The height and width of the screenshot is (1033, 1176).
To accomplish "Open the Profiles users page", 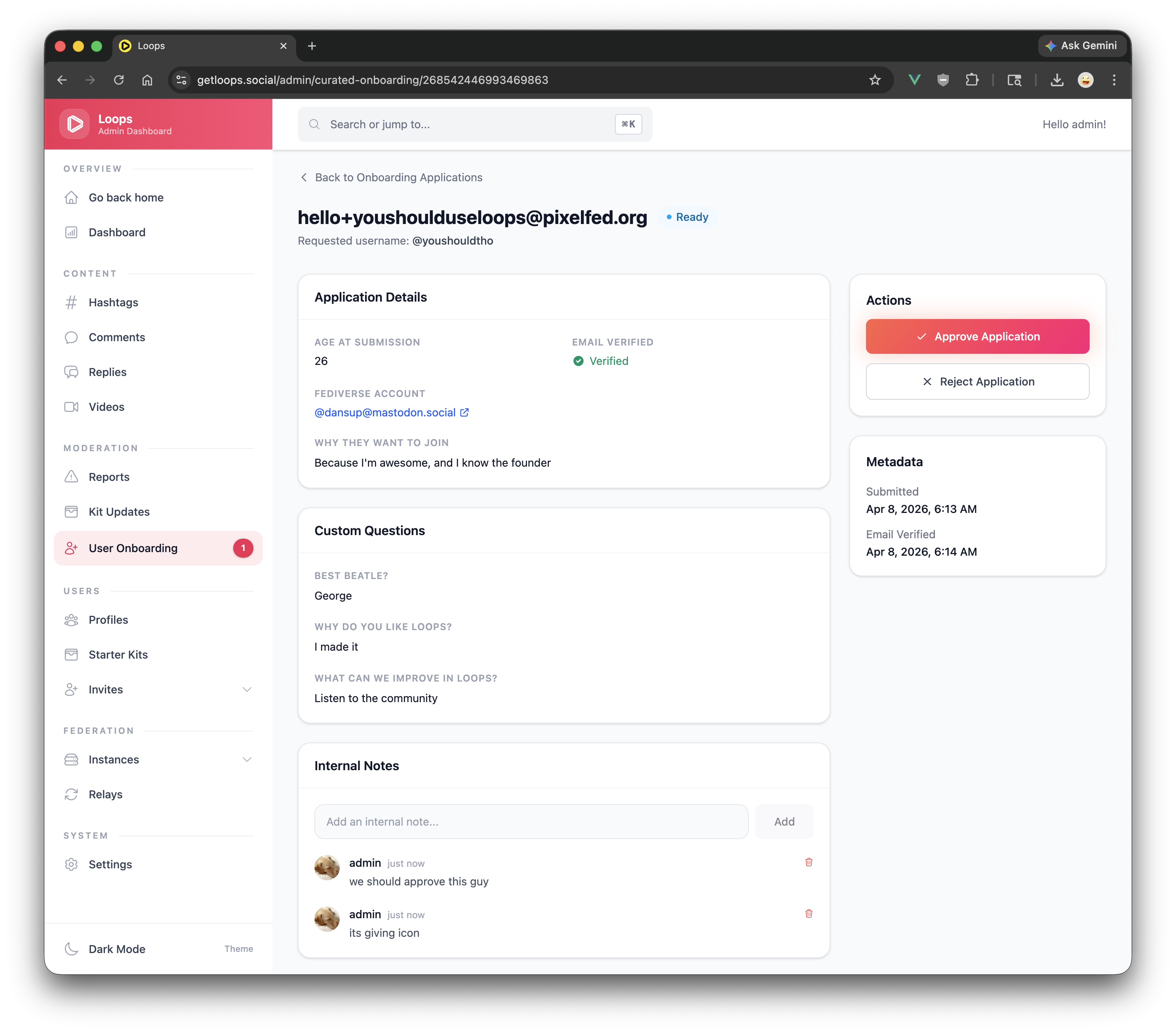I will pyautogui.click(x=158, y=620).
